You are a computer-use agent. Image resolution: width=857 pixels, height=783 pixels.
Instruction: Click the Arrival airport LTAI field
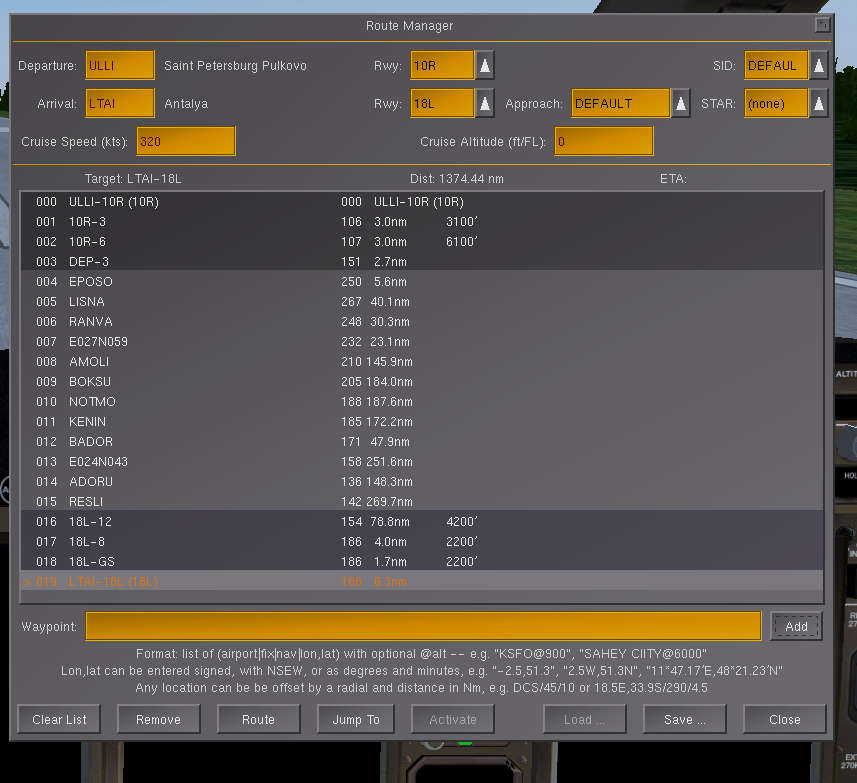[120, 103]
